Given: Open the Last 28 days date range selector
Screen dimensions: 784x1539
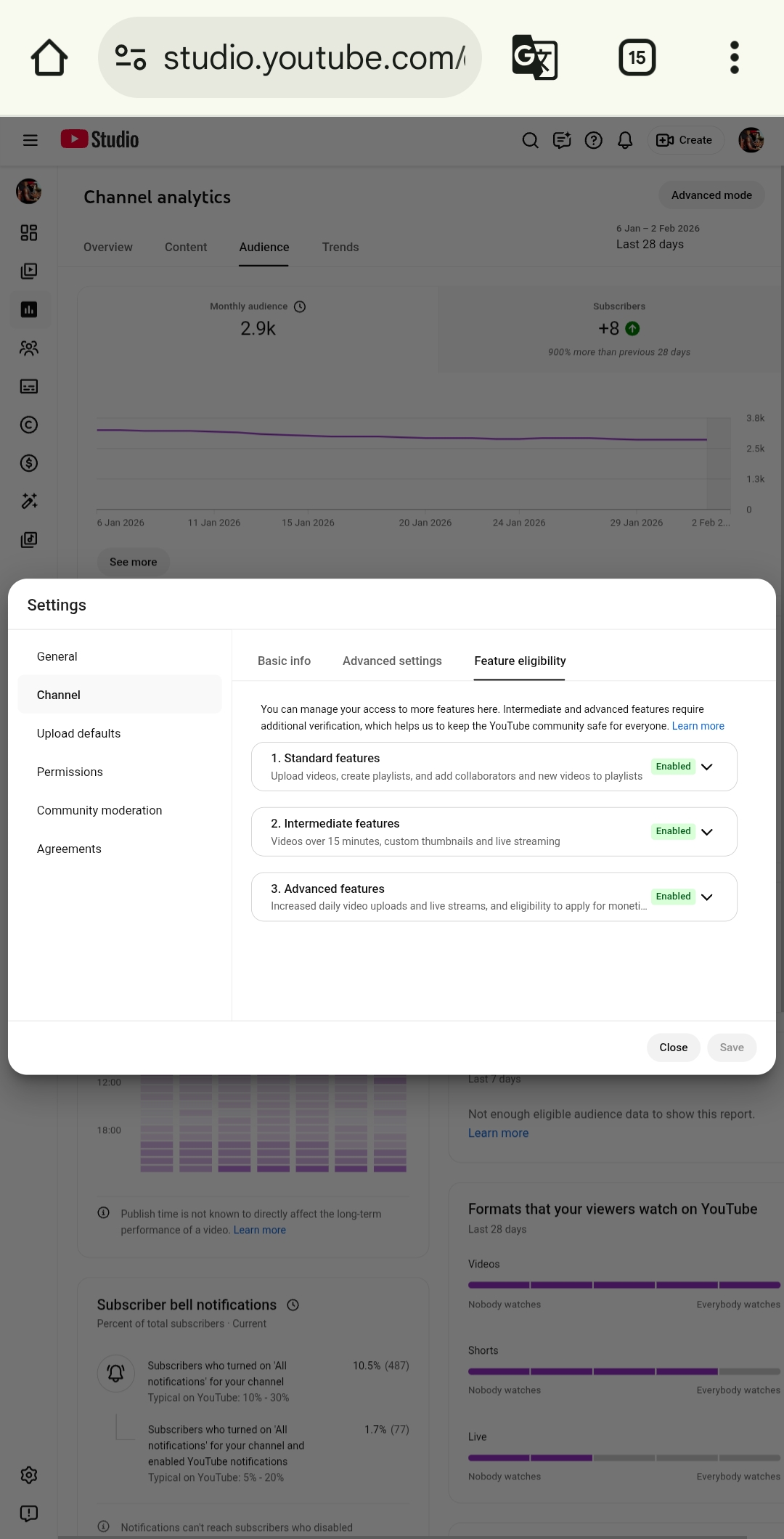Looking at the screenshot, I should point(658,237).
